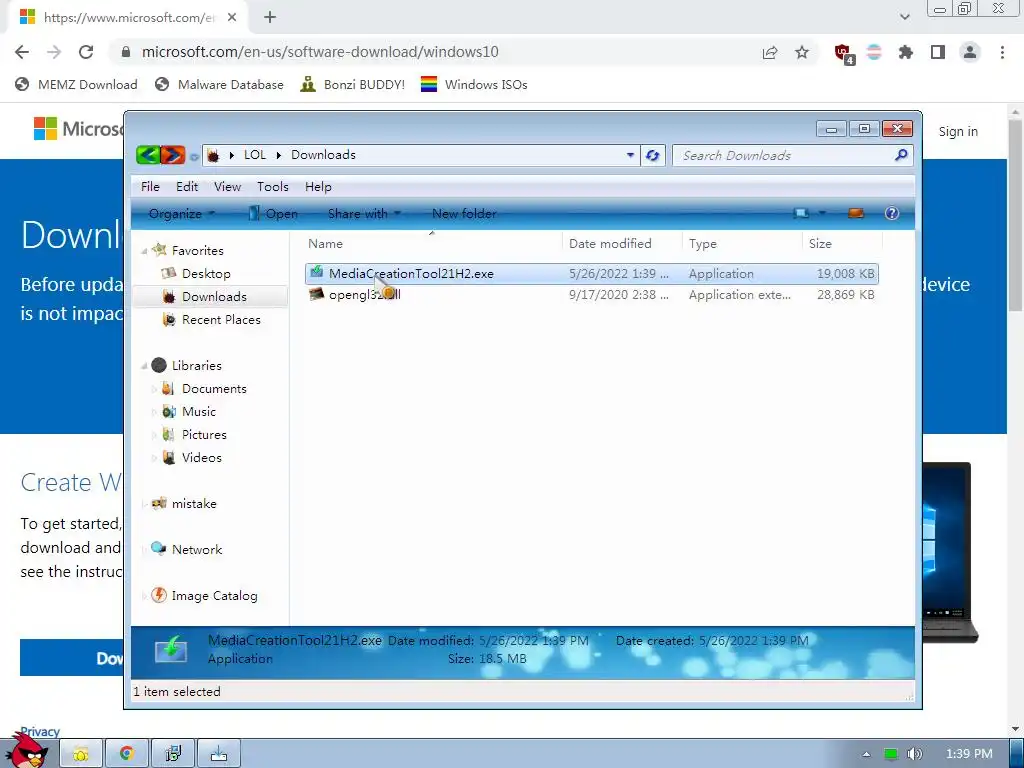The image size is (1024, 768).
Task: Open the File menu
Action: tap(150, 187)
